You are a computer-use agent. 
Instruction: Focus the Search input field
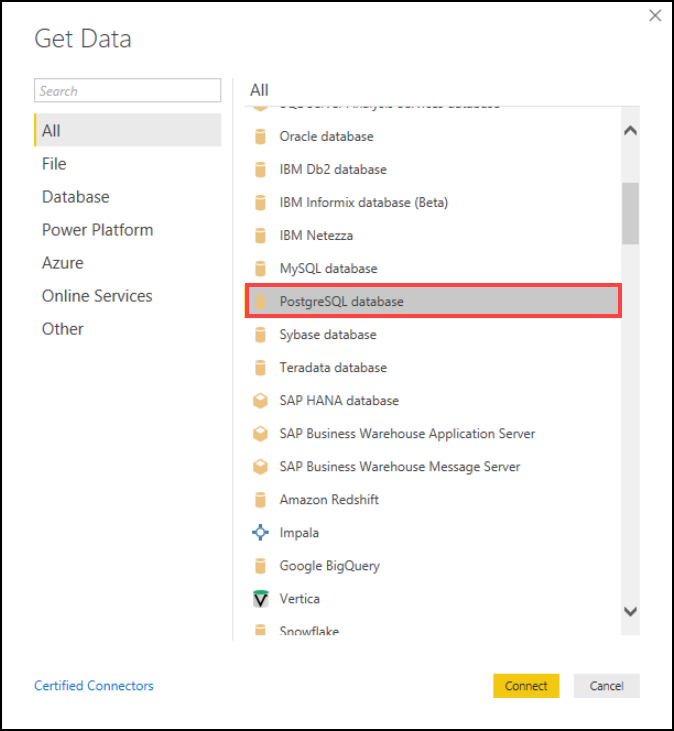(127, 91)
